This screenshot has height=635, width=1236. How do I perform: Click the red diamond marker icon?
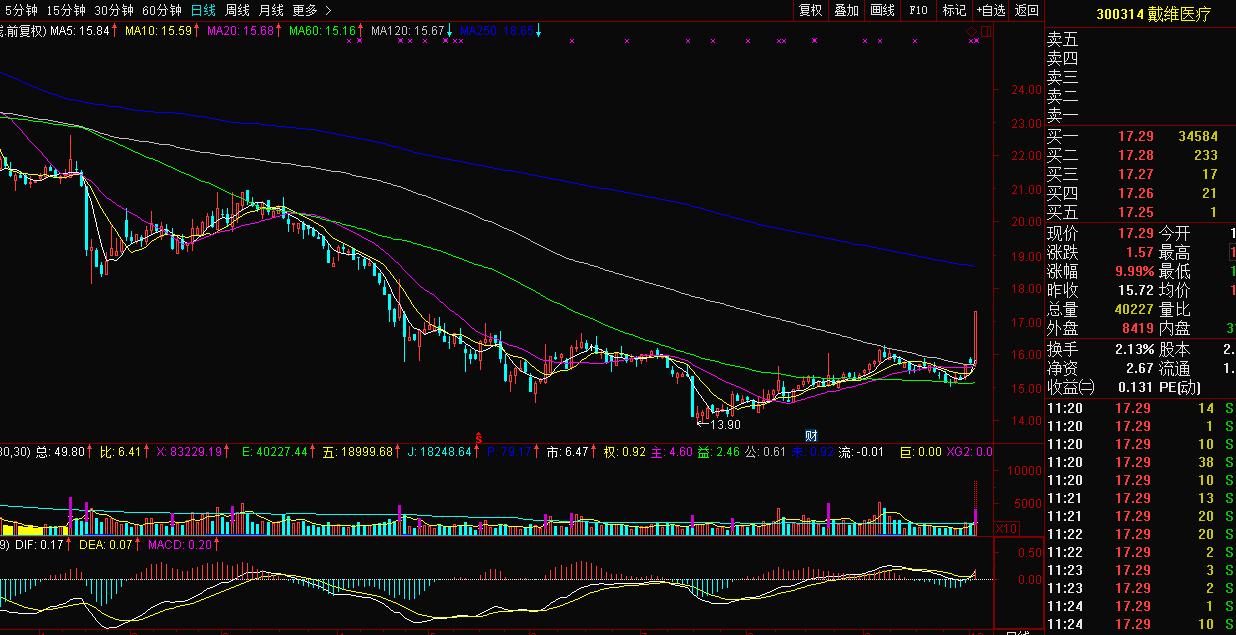click(x=972, y=32)
